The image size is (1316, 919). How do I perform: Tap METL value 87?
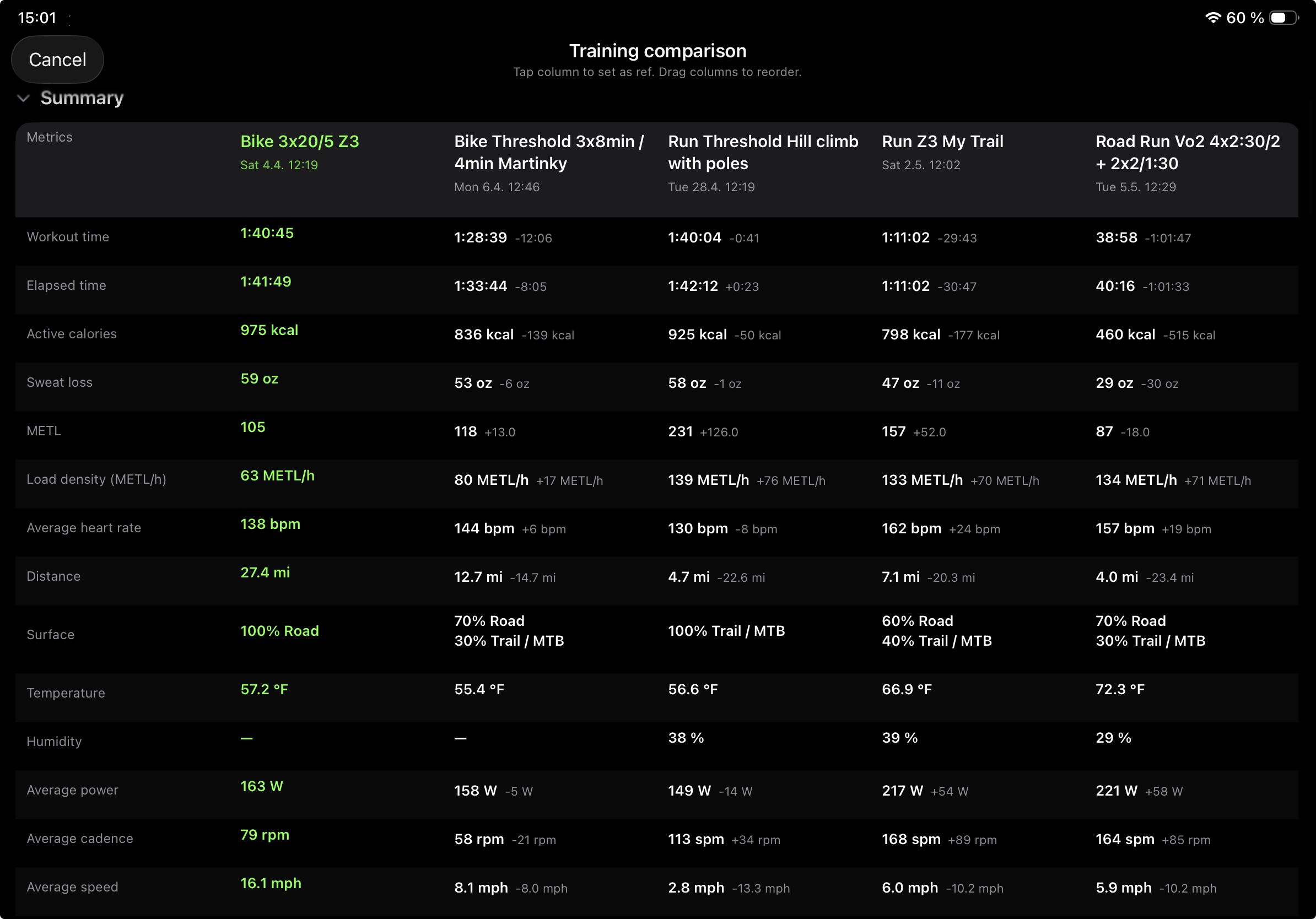click(1104, 431)
